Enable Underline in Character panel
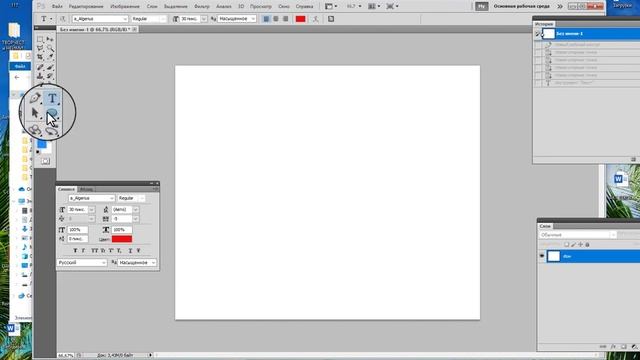 (130, 251)
